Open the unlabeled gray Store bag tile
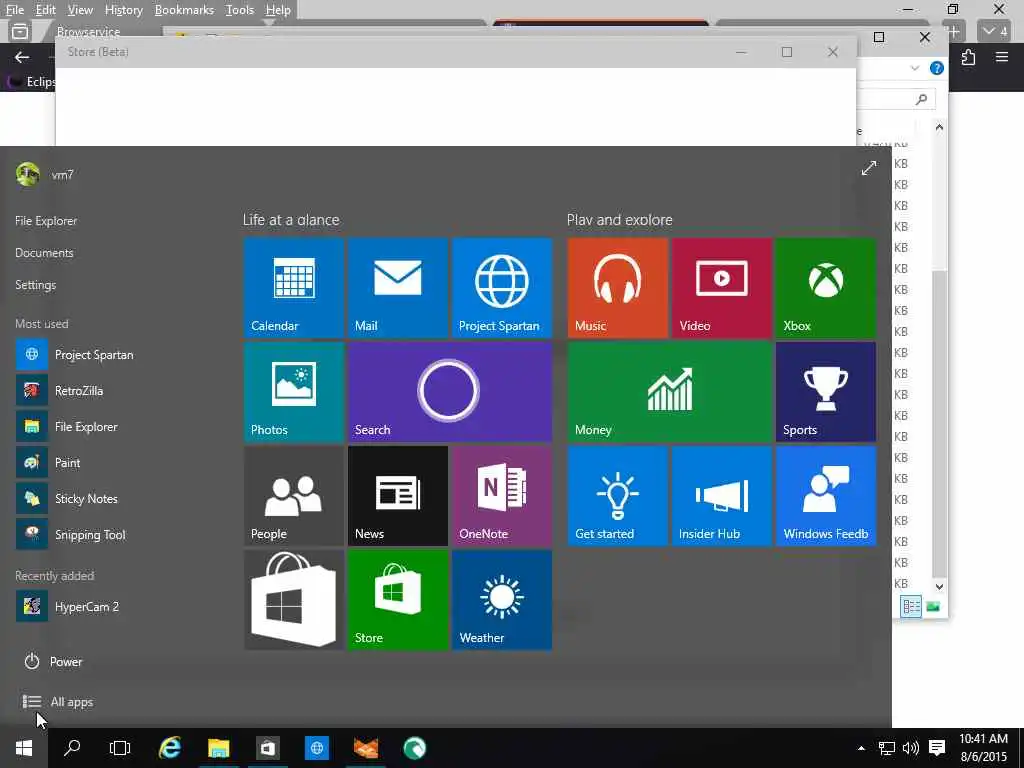Image resolution: width=1024 pixels, height=768 pixels. coord(293,600)
